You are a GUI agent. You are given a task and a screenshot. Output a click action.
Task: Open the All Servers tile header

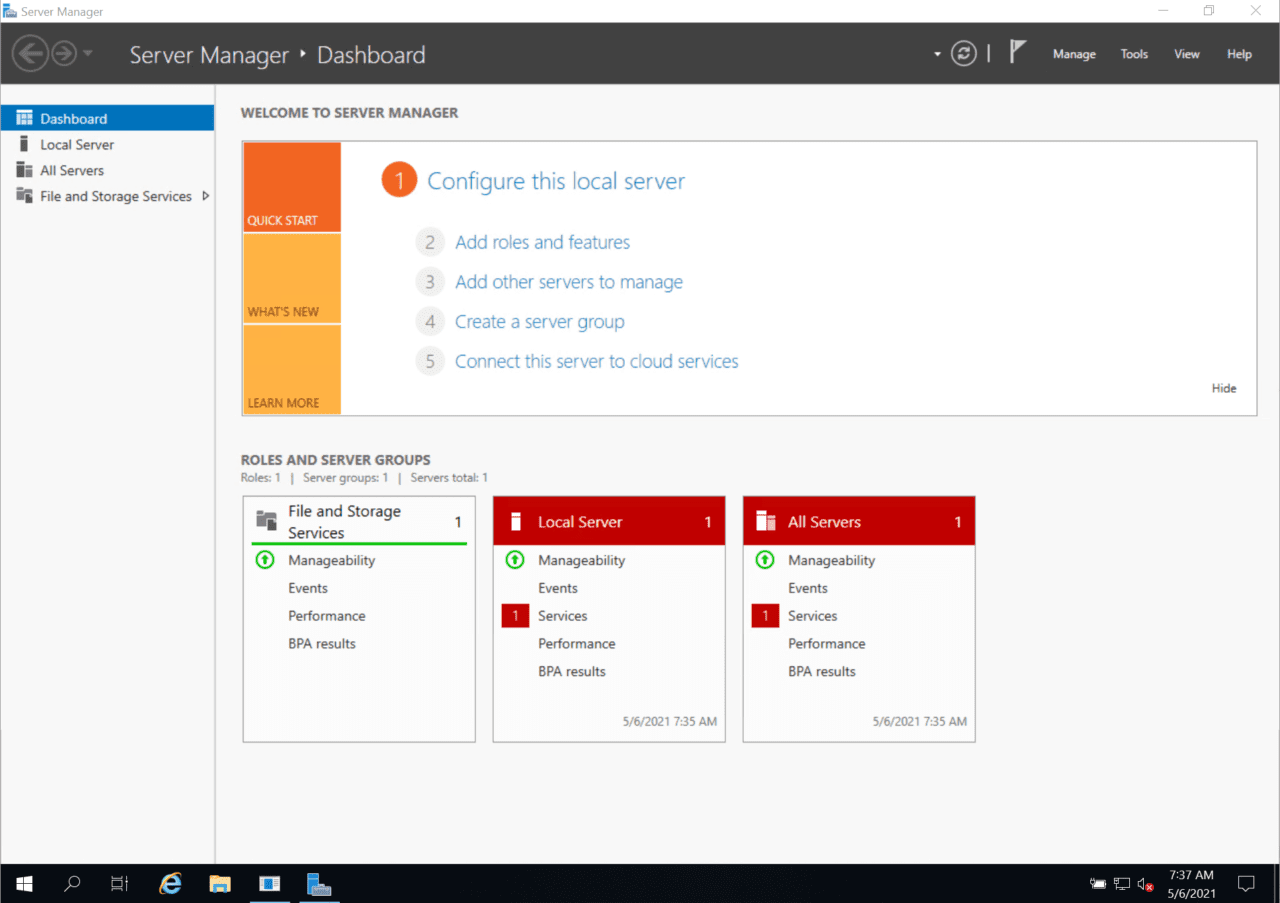[x=859, y=521]
